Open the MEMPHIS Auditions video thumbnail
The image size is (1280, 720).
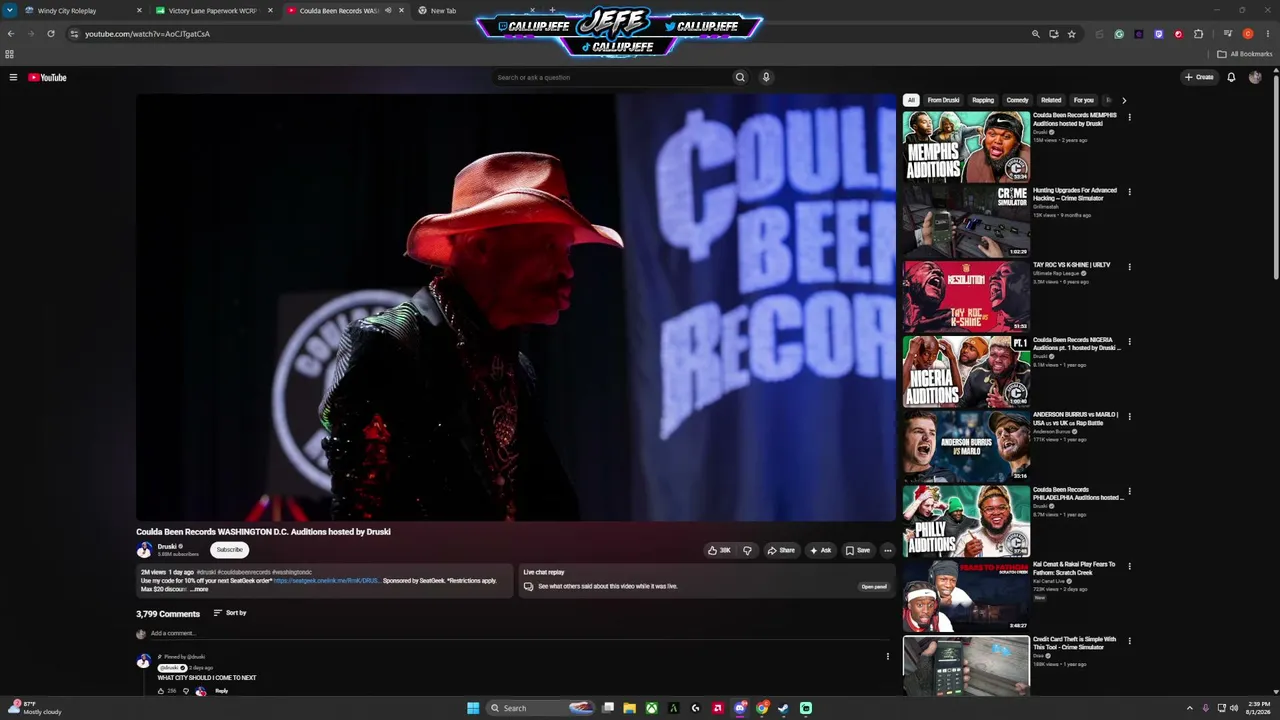click(966, 146)
